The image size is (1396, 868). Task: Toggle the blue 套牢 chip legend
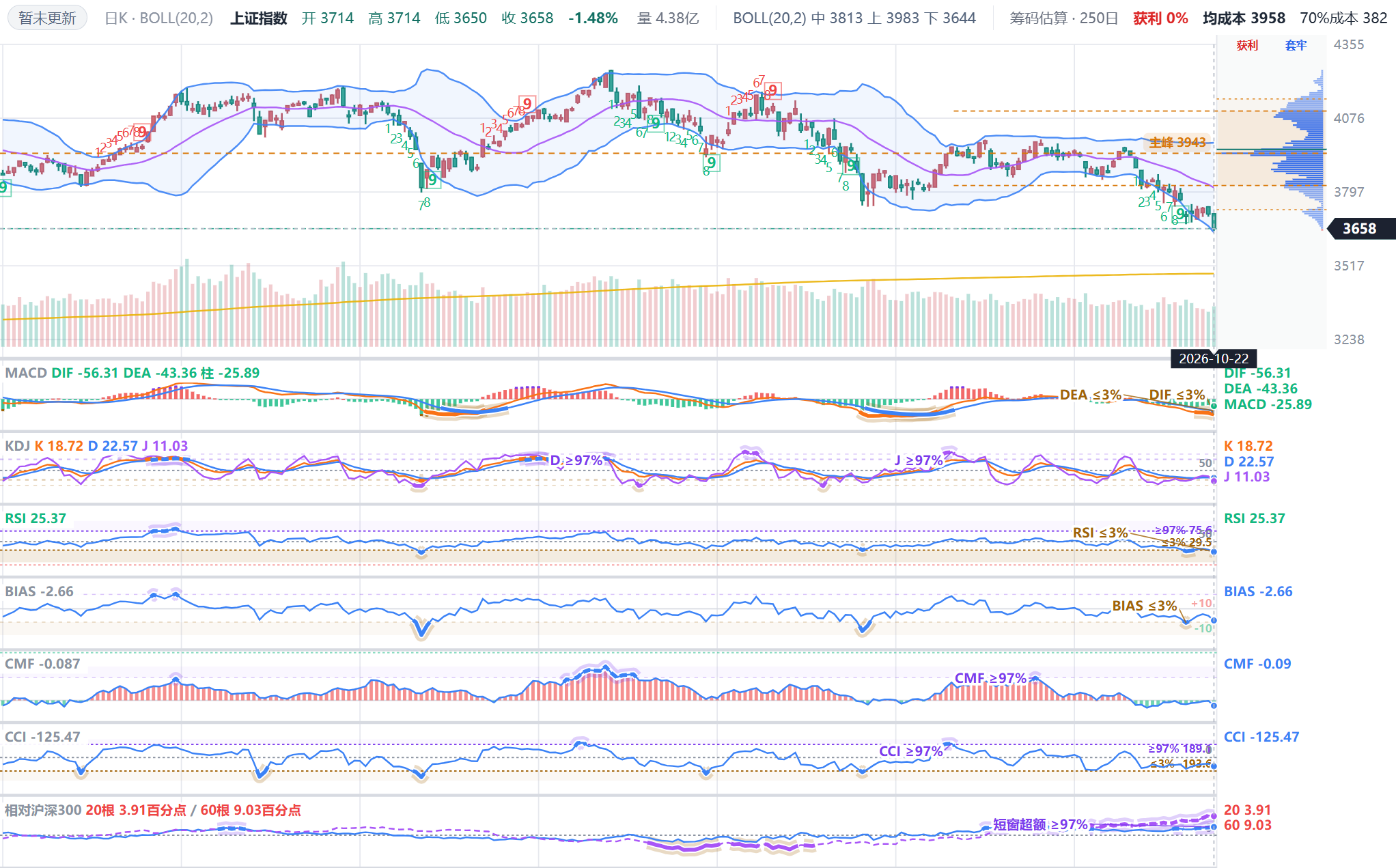[x=1296, y=45]
